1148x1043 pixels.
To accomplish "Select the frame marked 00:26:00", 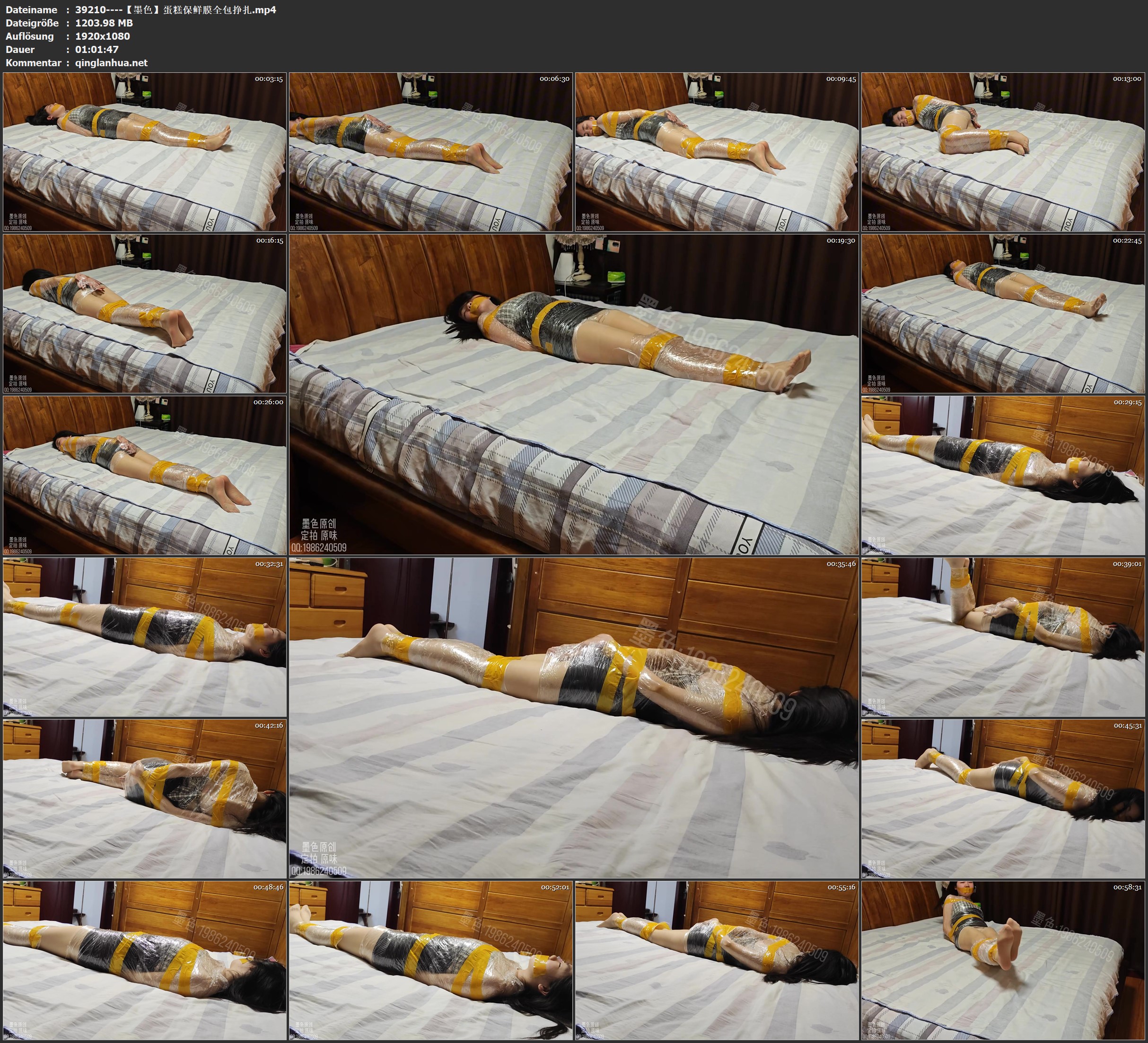I will tap(145, 475).
